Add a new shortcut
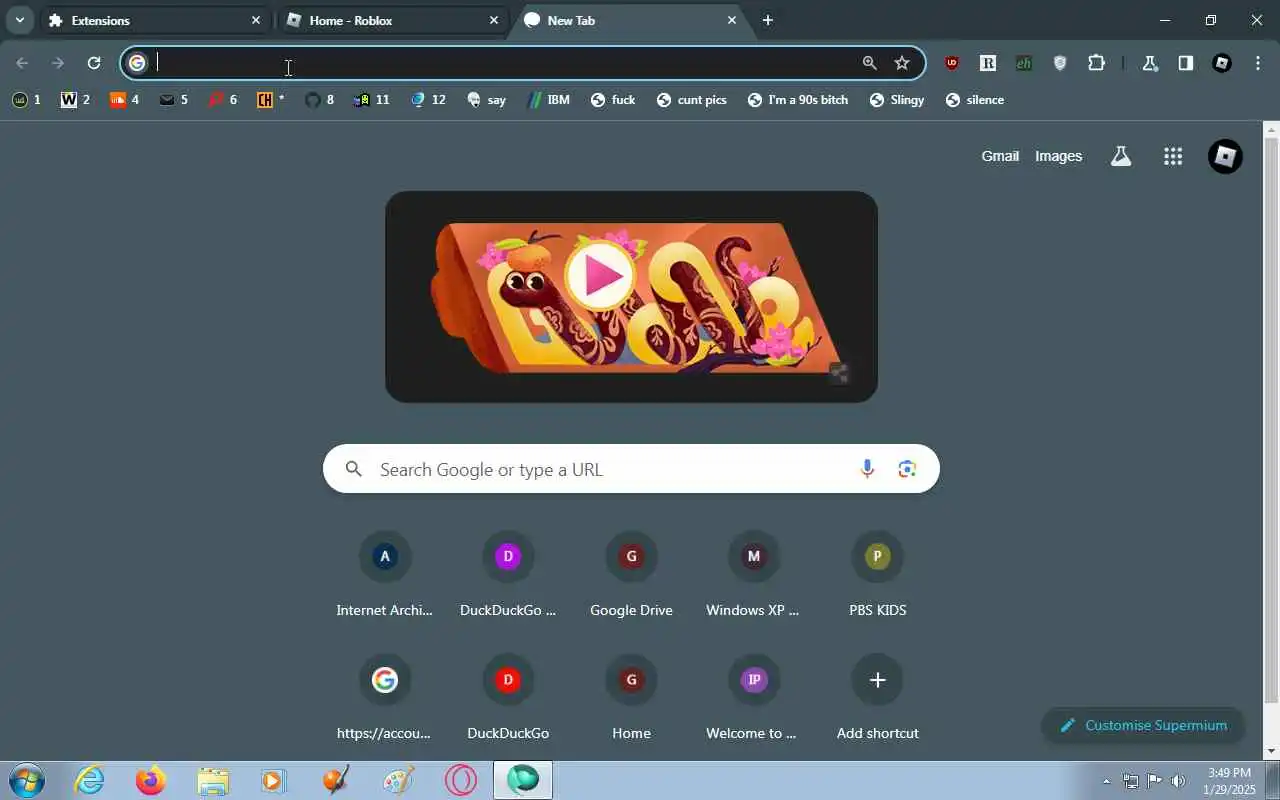This screenshot has height=800, width=1280. coord(877,698)
